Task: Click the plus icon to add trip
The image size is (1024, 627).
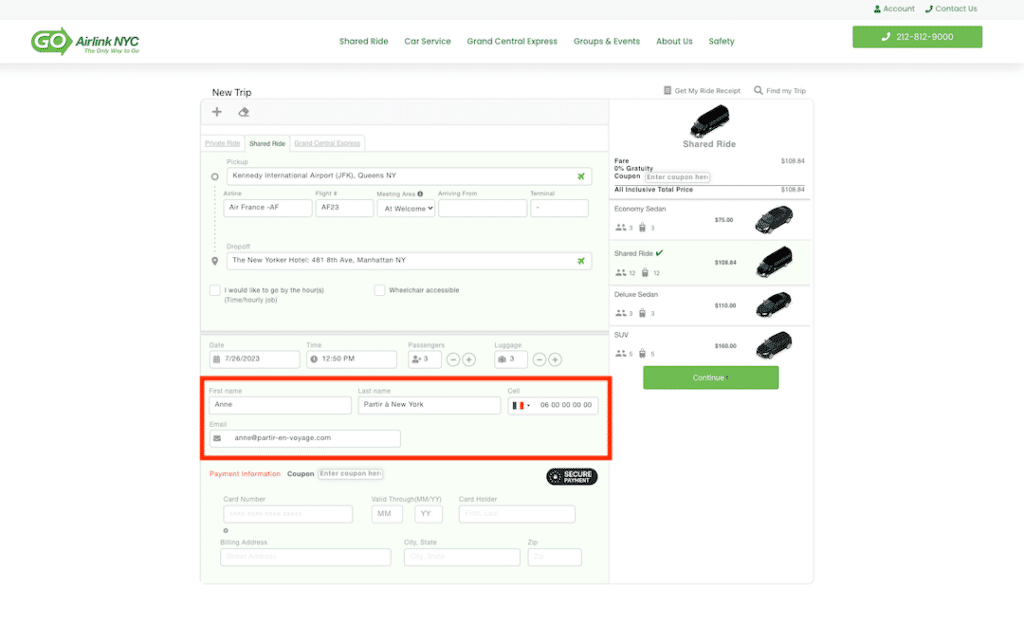Action: click(217, 112)
